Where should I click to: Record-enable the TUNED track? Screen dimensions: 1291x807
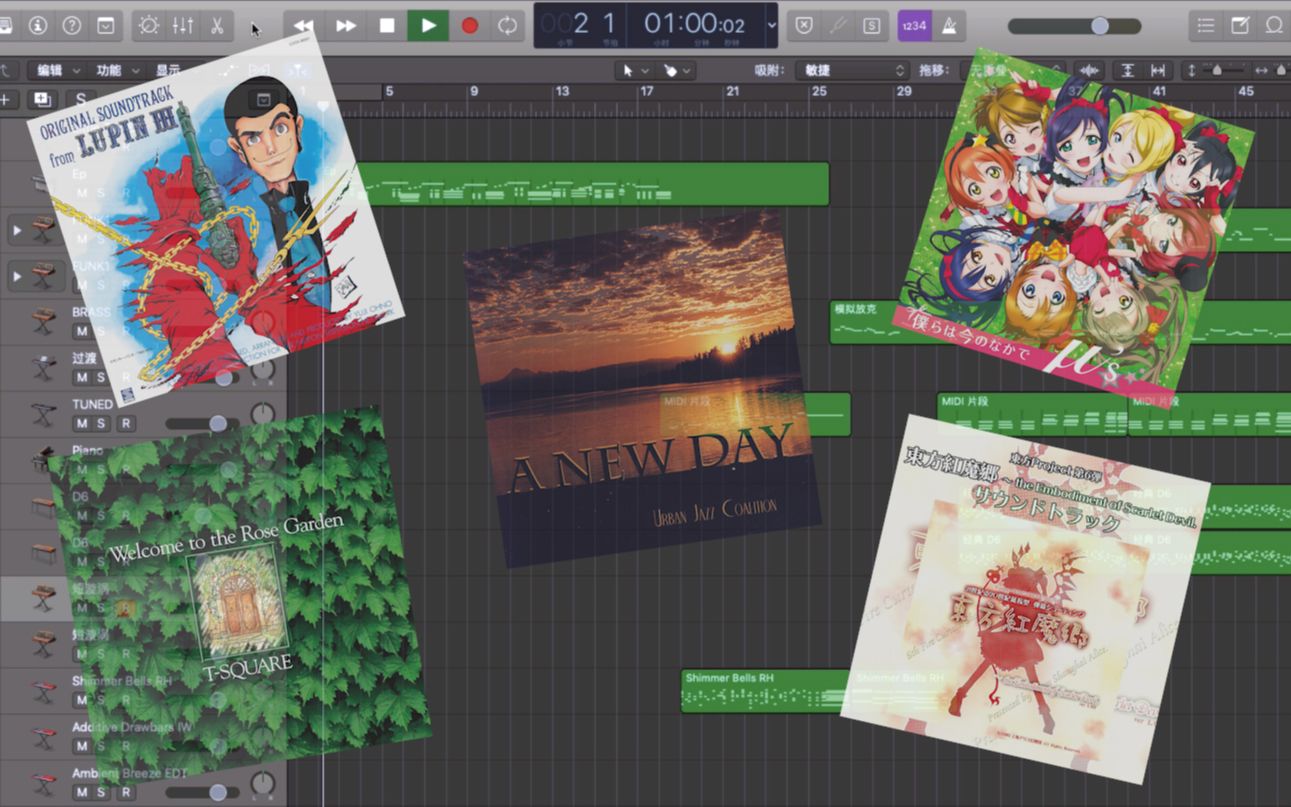pyautogui.click(x=125, y=423)
